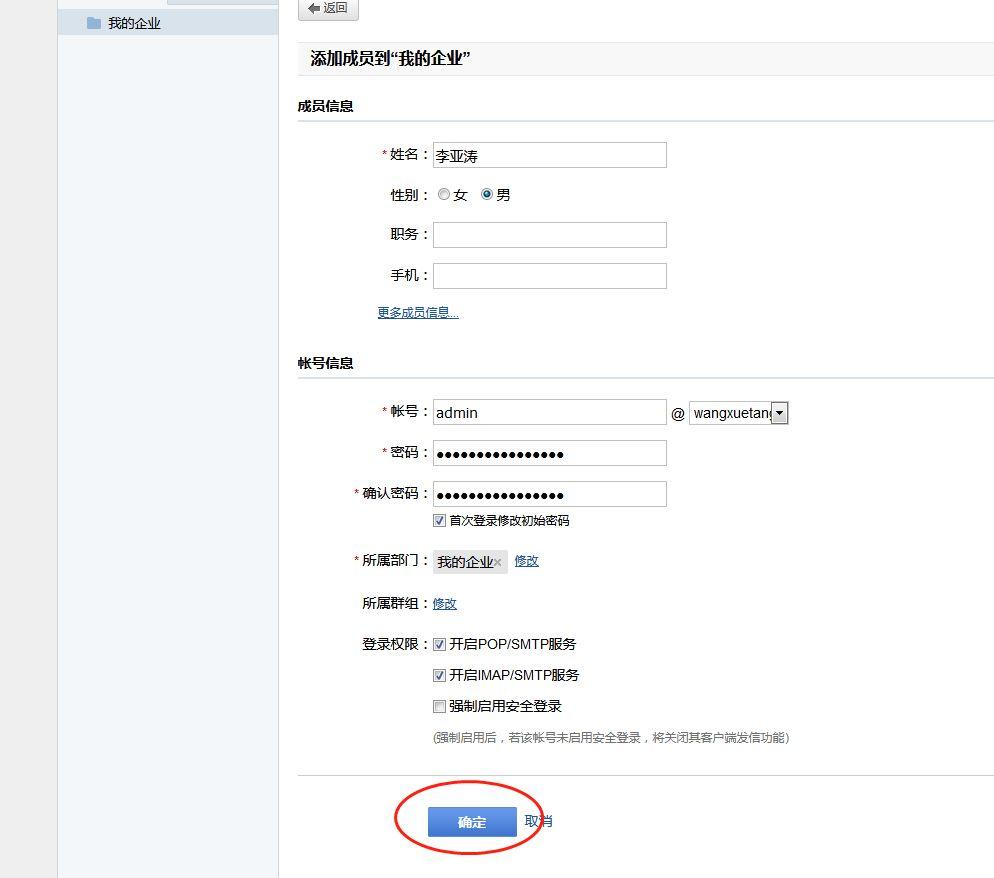
Task: Click the circled 确定 confirm button
Action: (471, 822)
